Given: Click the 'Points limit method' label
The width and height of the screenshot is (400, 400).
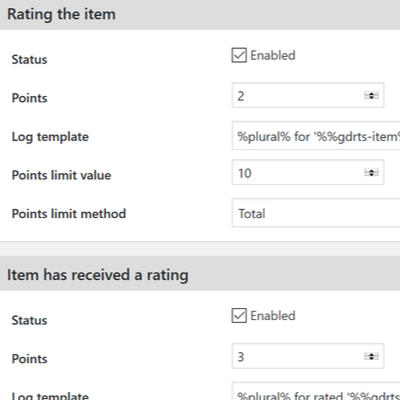Looking at the screenshot, I should [x=69, y=214].
